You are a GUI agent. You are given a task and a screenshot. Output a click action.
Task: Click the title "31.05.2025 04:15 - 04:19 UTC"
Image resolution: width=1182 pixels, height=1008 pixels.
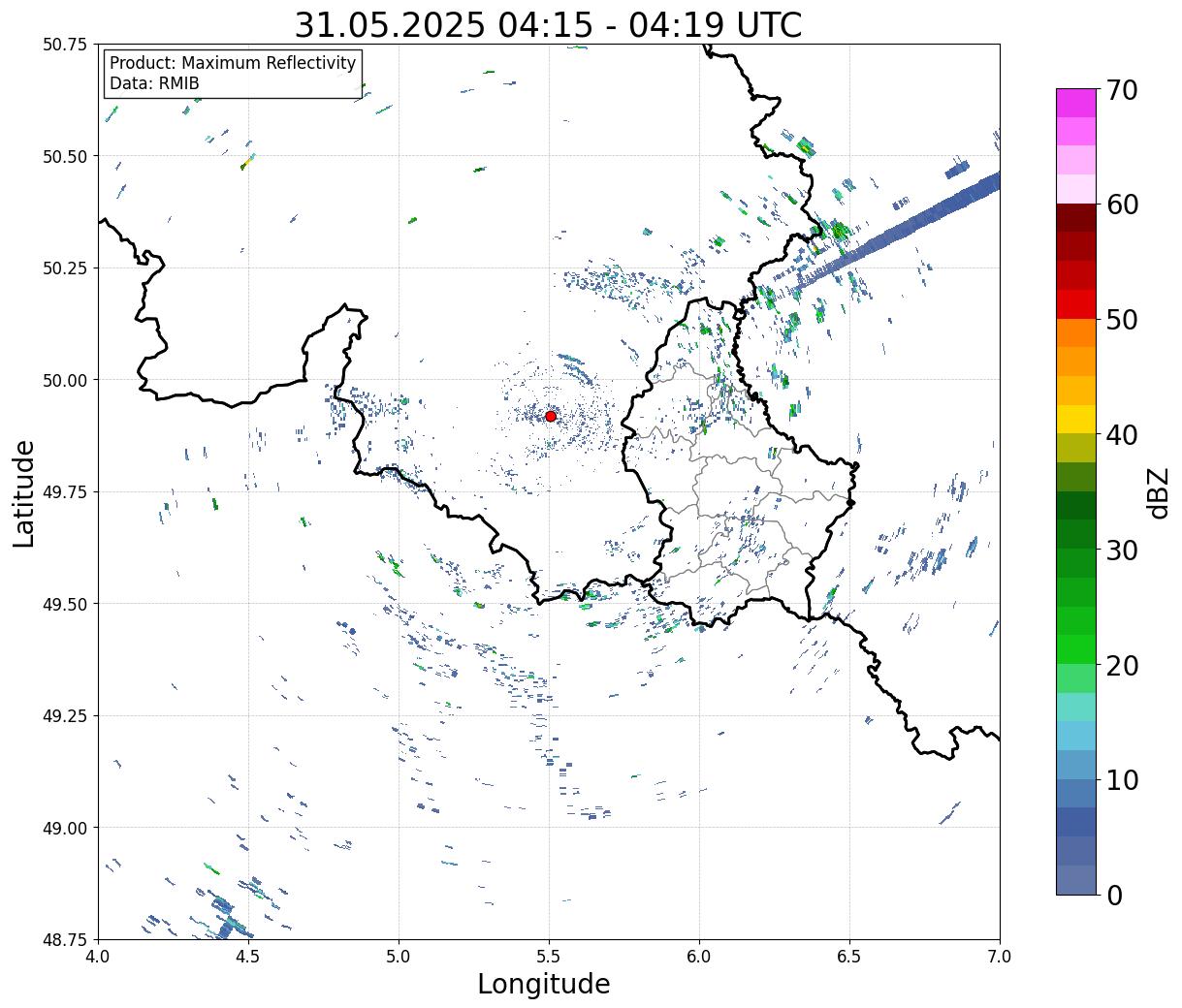pyautogui.click(x=548, y=24)
